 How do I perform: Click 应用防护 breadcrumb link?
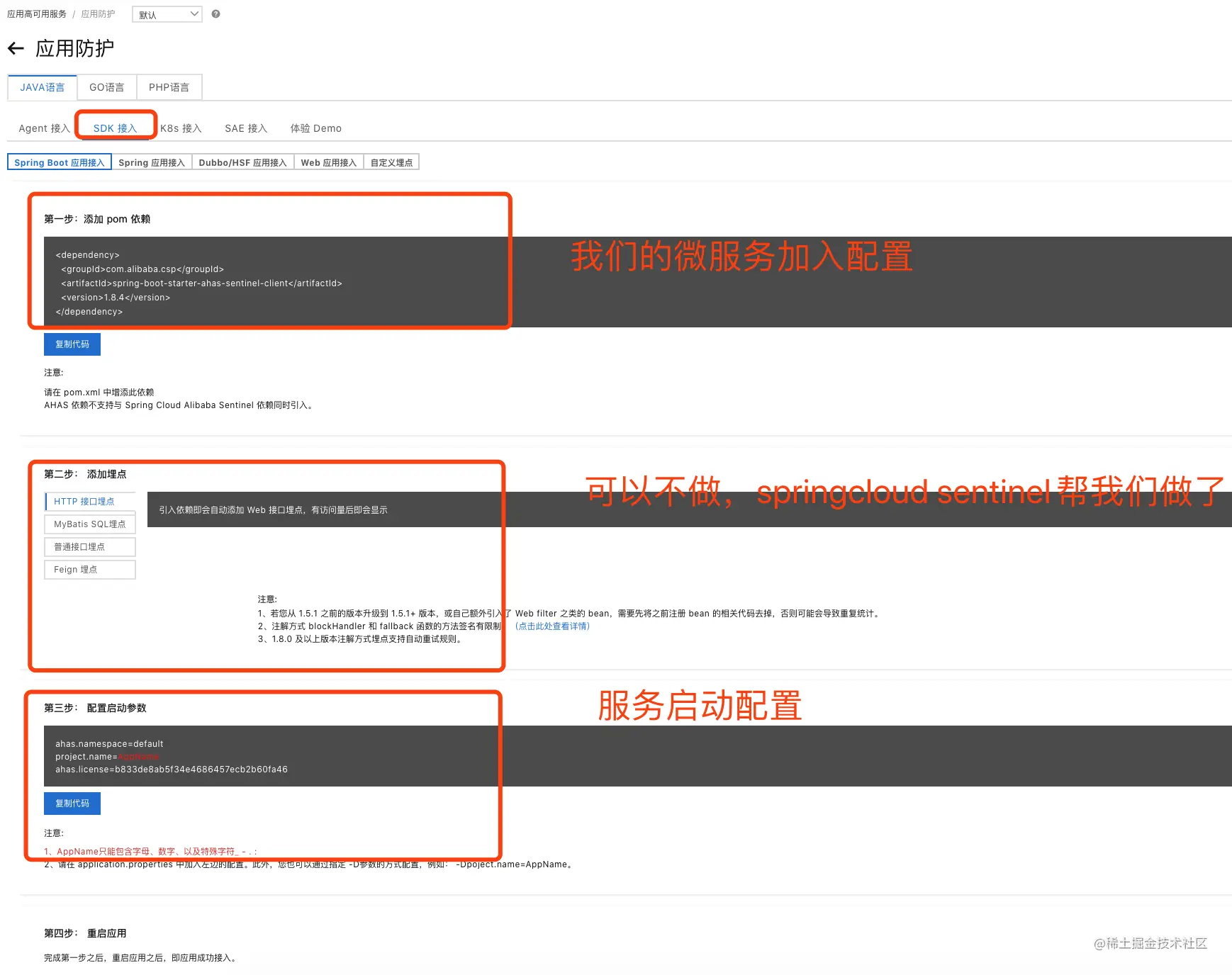pos(98,14)
